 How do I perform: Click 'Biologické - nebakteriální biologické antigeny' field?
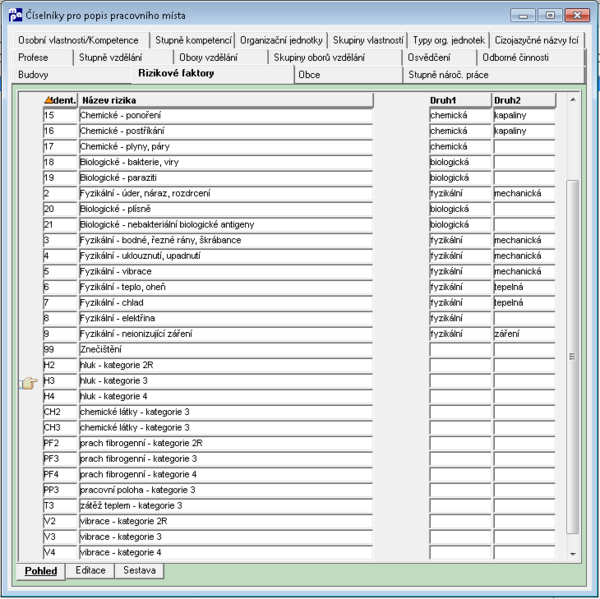(x=226, y=225)
